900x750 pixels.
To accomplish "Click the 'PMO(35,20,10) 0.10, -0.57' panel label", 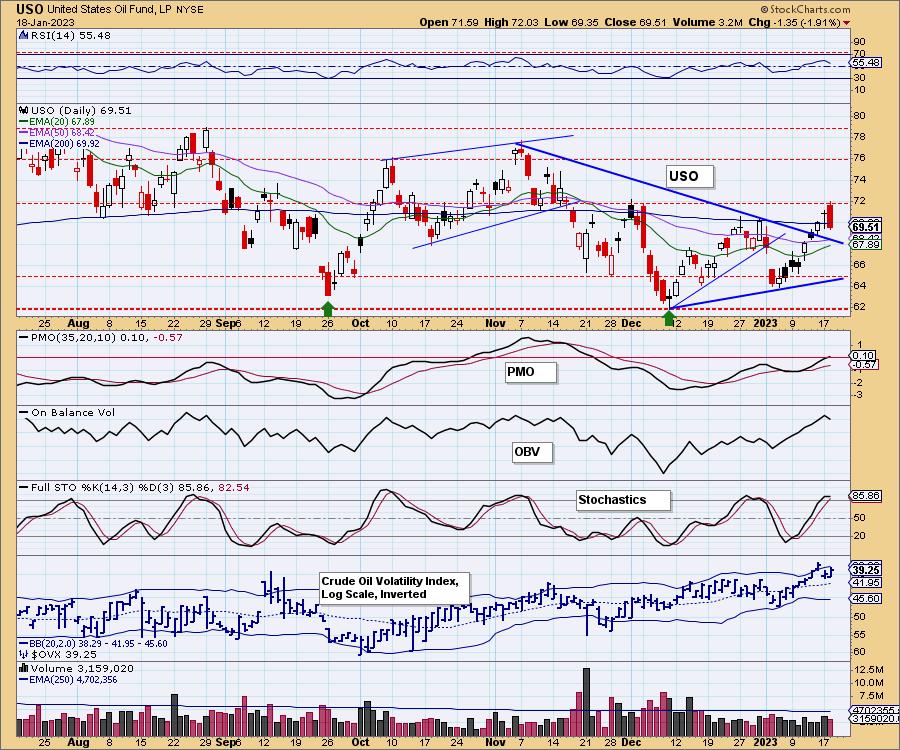I will coord(100,337).
